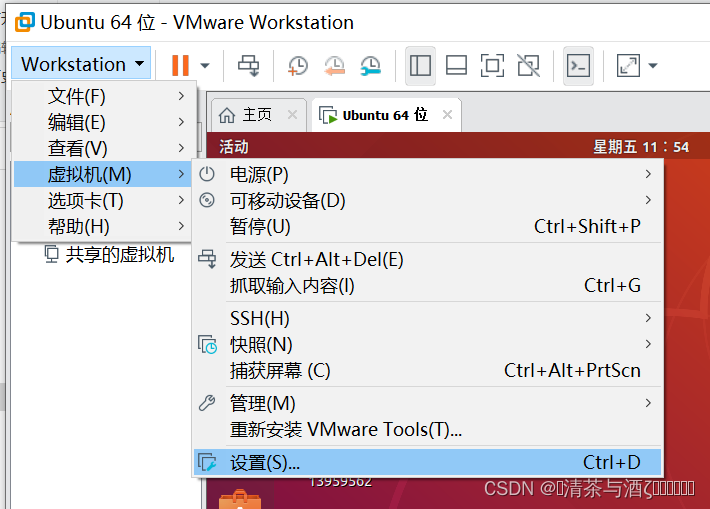
Task: Choose 发送 Ctrl+Alt+Del(E) entry
Action: coord(427,259)
